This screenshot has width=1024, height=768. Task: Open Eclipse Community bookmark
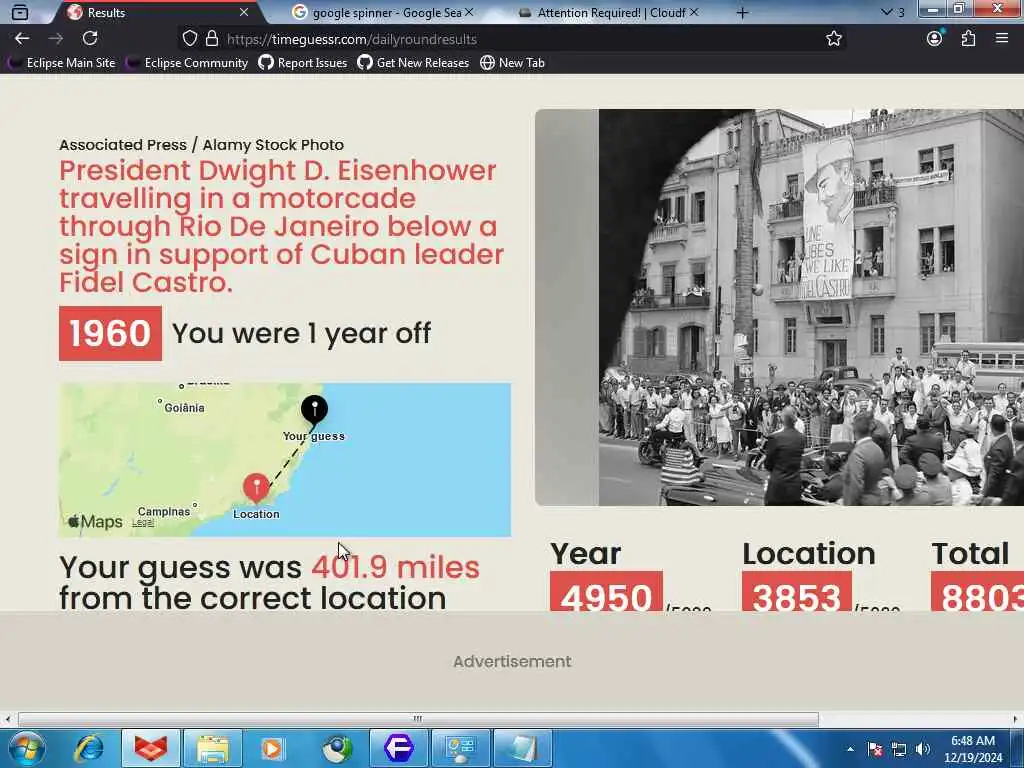tap(187, 63)
